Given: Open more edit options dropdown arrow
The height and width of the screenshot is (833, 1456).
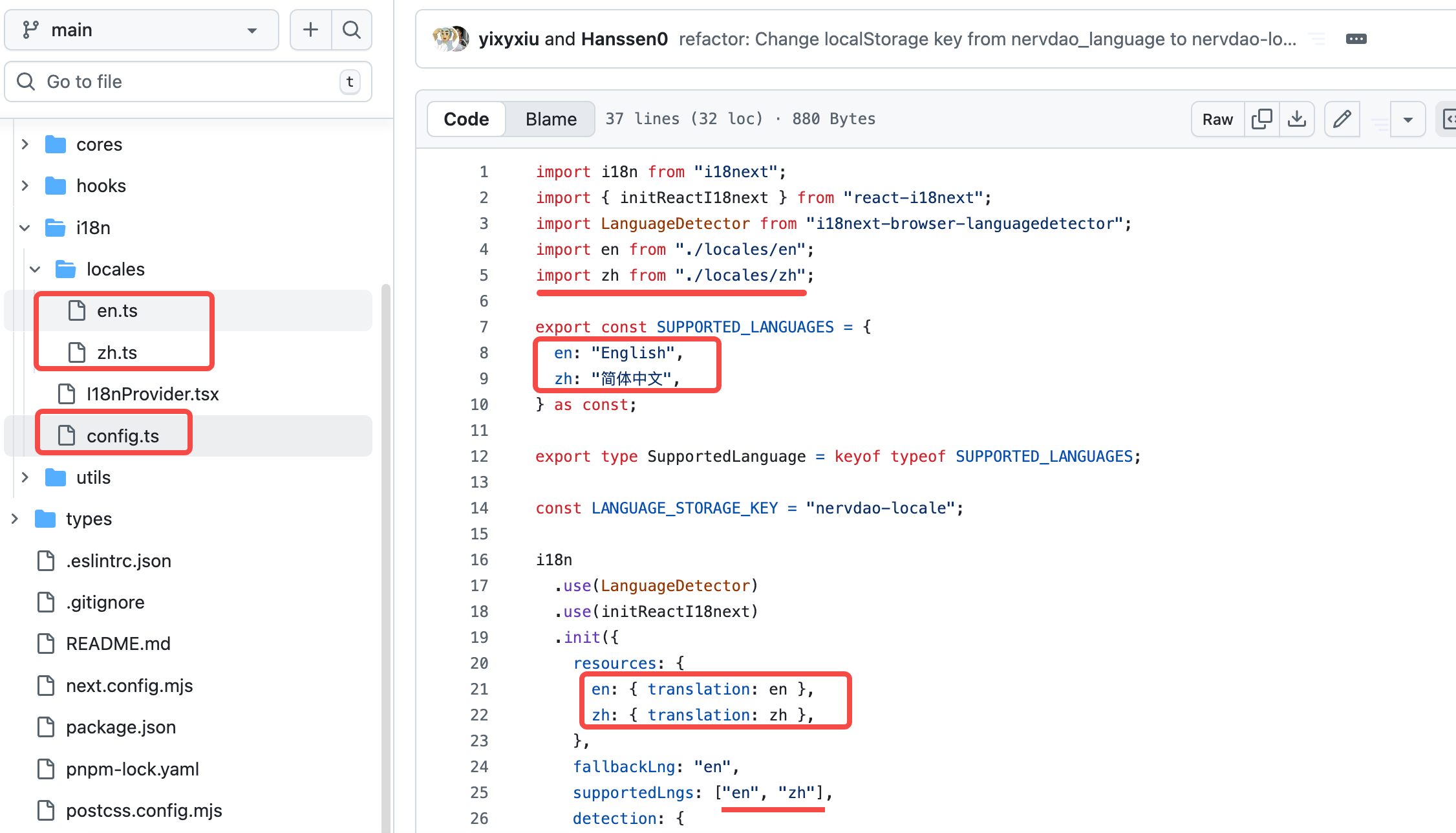Looking at the screenshot, I should (1408, 120).
